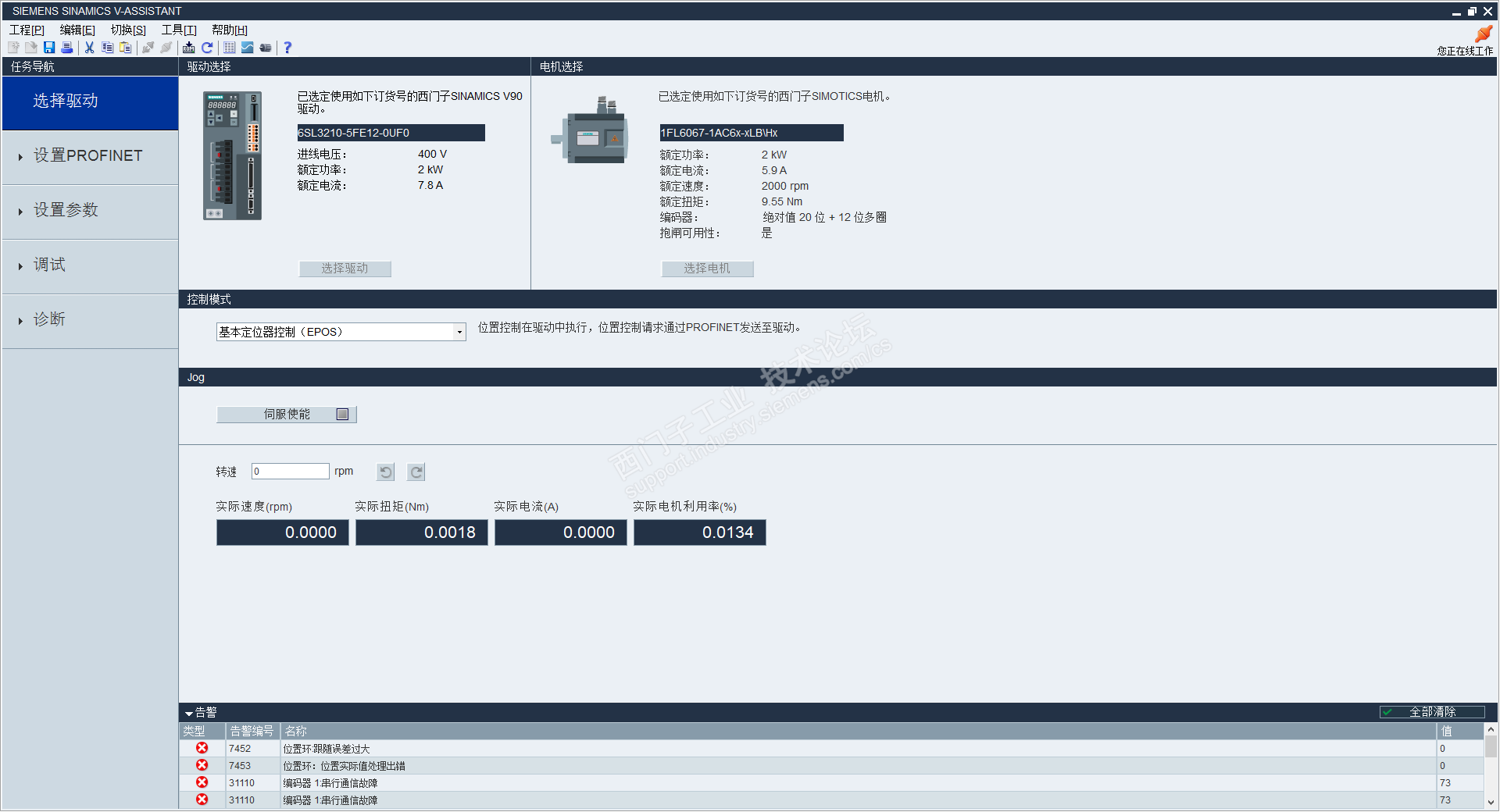Open the parameter list table icon
1500x812 pixels.
tap(230, 48)
